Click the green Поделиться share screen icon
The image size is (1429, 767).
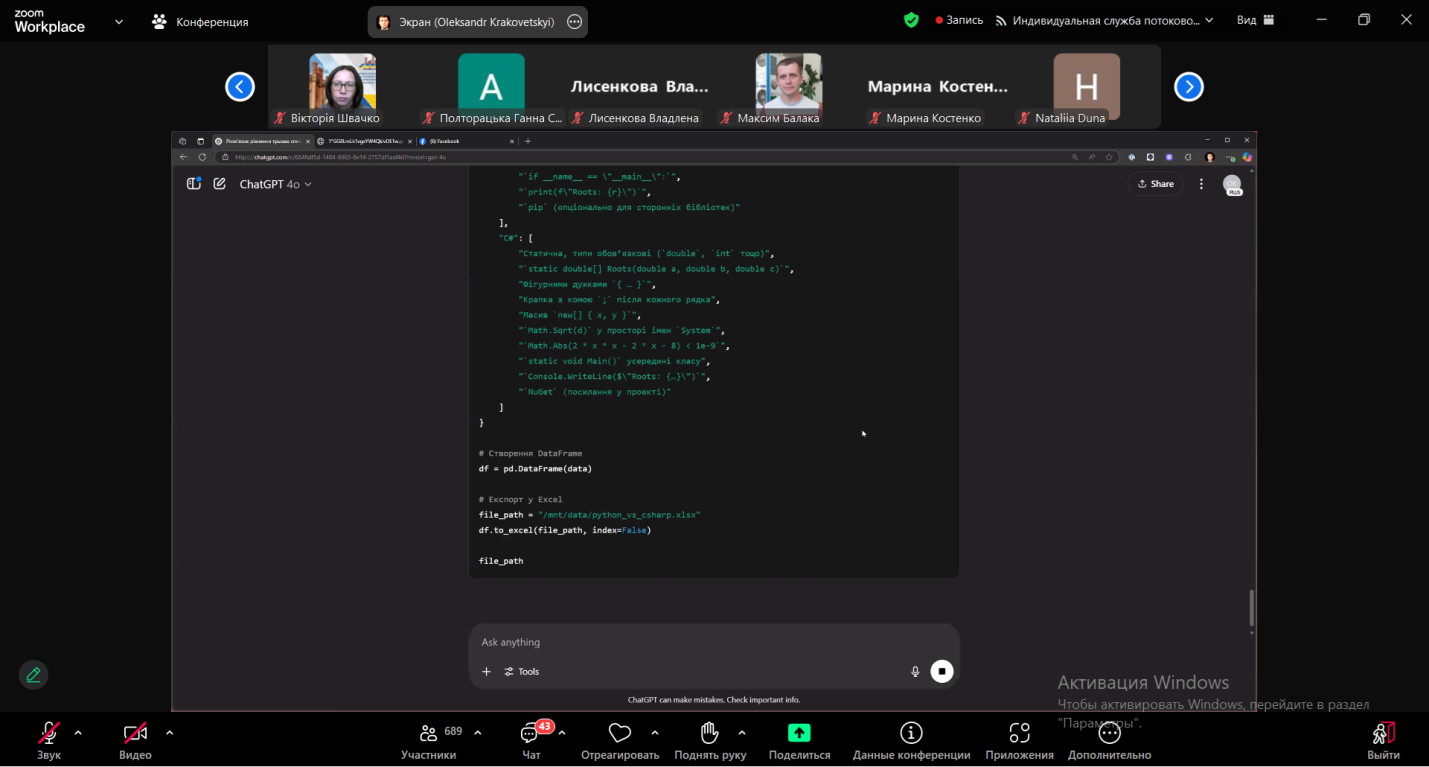[x=799, y=733]
